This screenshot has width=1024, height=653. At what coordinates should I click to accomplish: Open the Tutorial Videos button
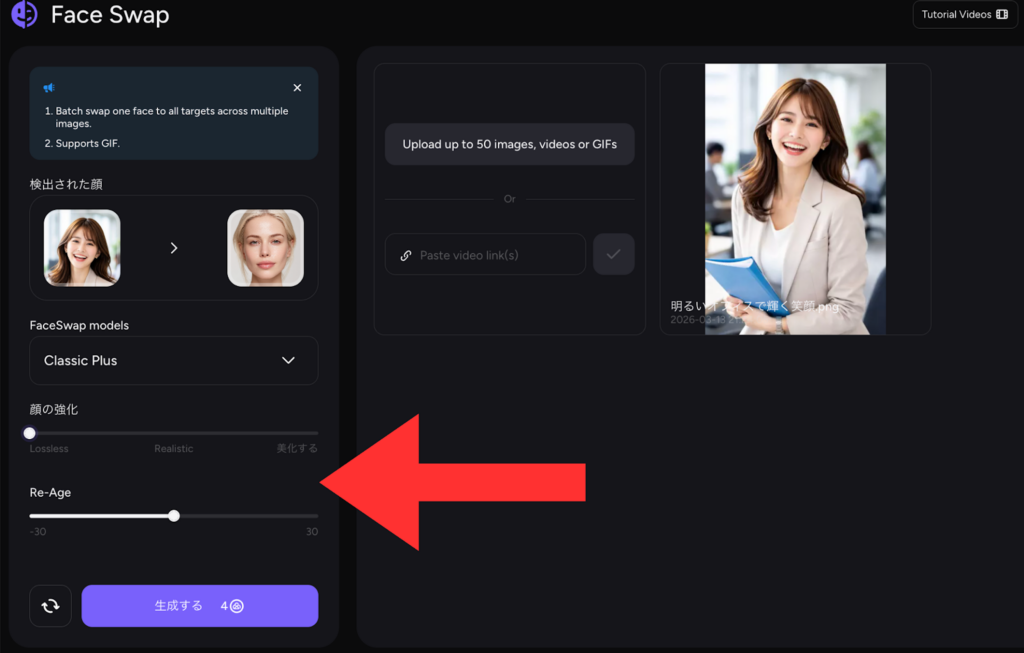click(x=964, y=15)
